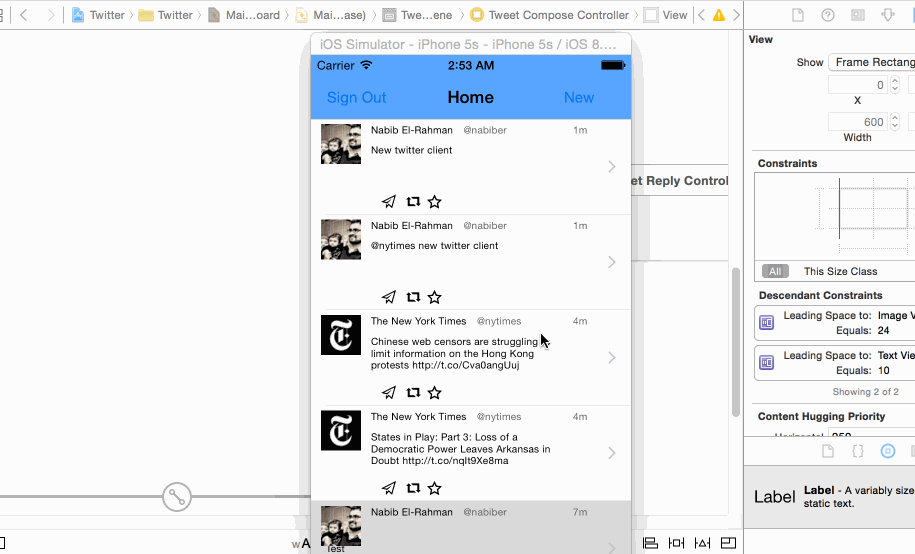Click the canvas vertical scrollbar

(736, 342)
